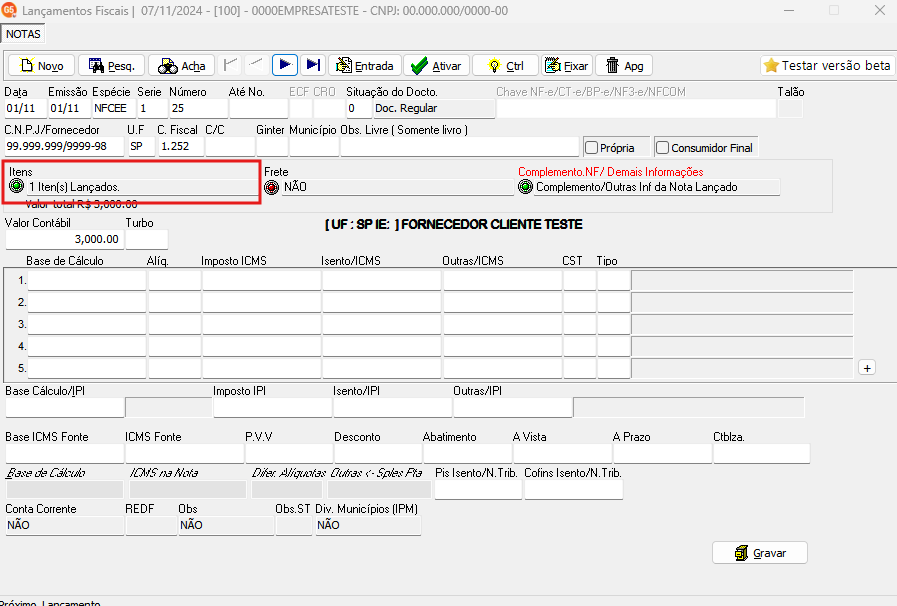The width and height of the screenshot is (897, 606).
Task: Click the Ativar checkmark button
Action: pyautogui.click(x=436, y=66)
